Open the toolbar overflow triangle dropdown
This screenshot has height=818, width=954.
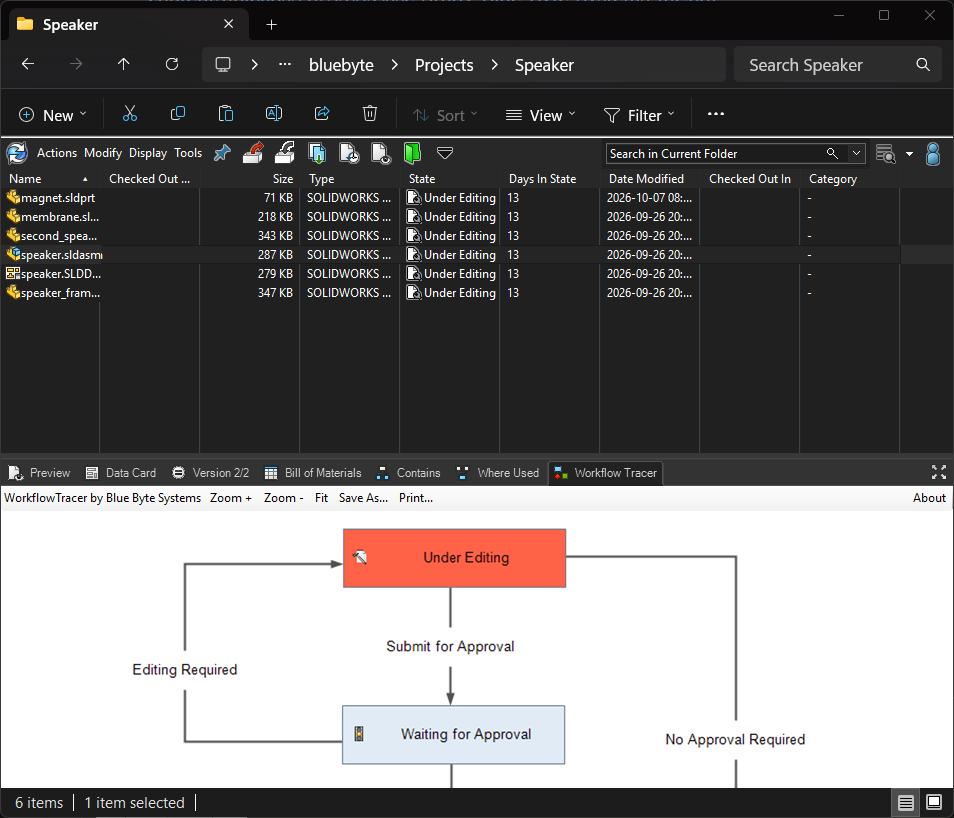pos(445,153)
